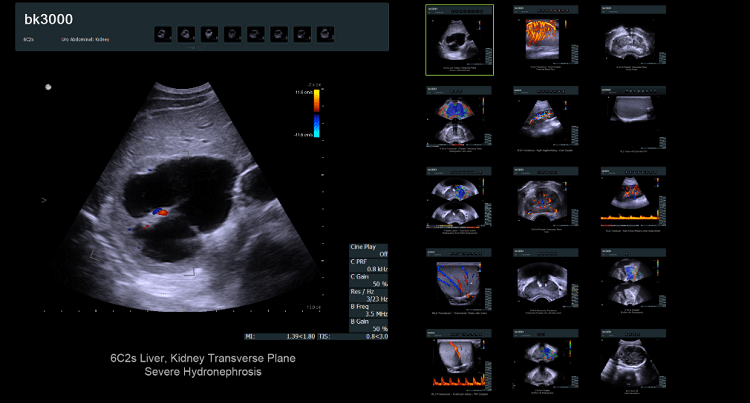
Task: Choose the fourth cine frame icon in header
Action: [232, 34]
